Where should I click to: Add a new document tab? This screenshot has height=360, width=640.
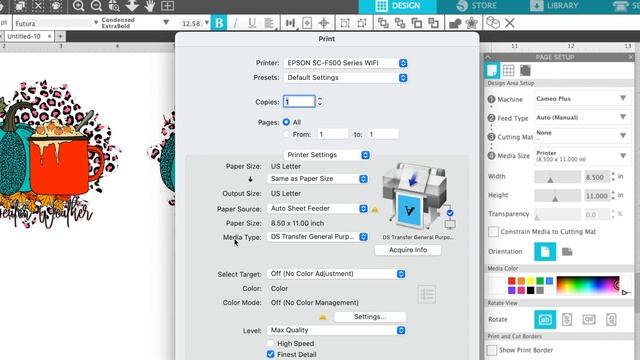tap(60, 36)
